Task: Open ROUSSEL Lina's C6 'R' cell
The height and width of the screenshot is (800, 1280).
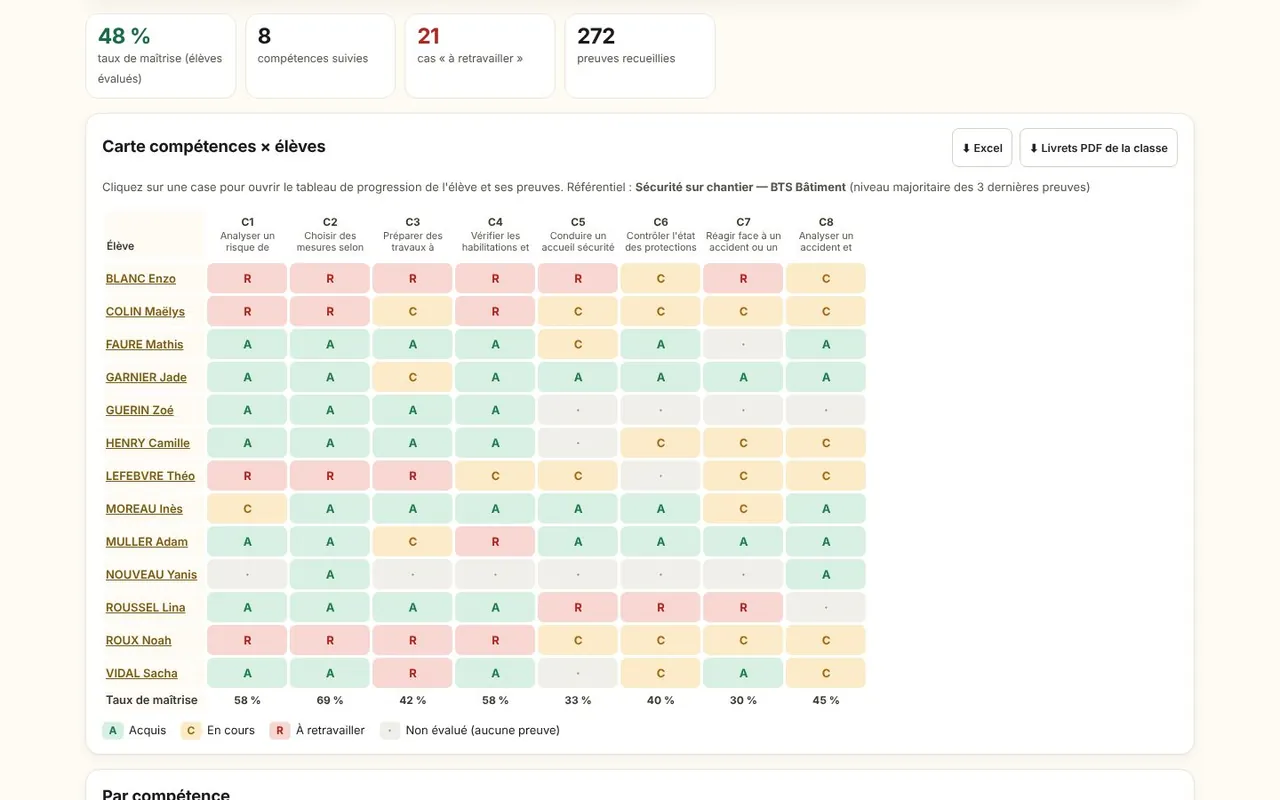Action: coord(661,609)
